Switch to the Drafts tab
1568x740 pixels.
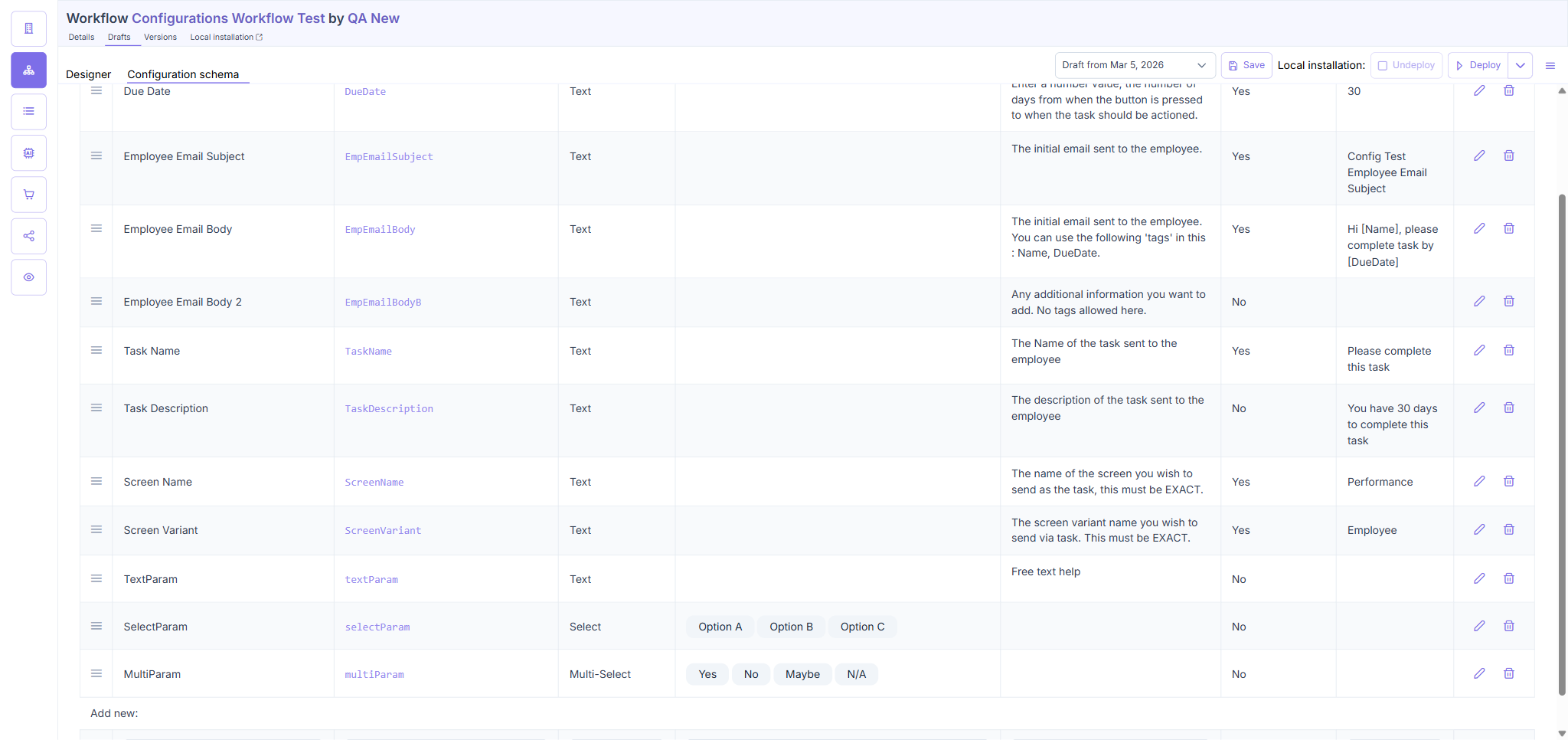[x=119, y=37]
